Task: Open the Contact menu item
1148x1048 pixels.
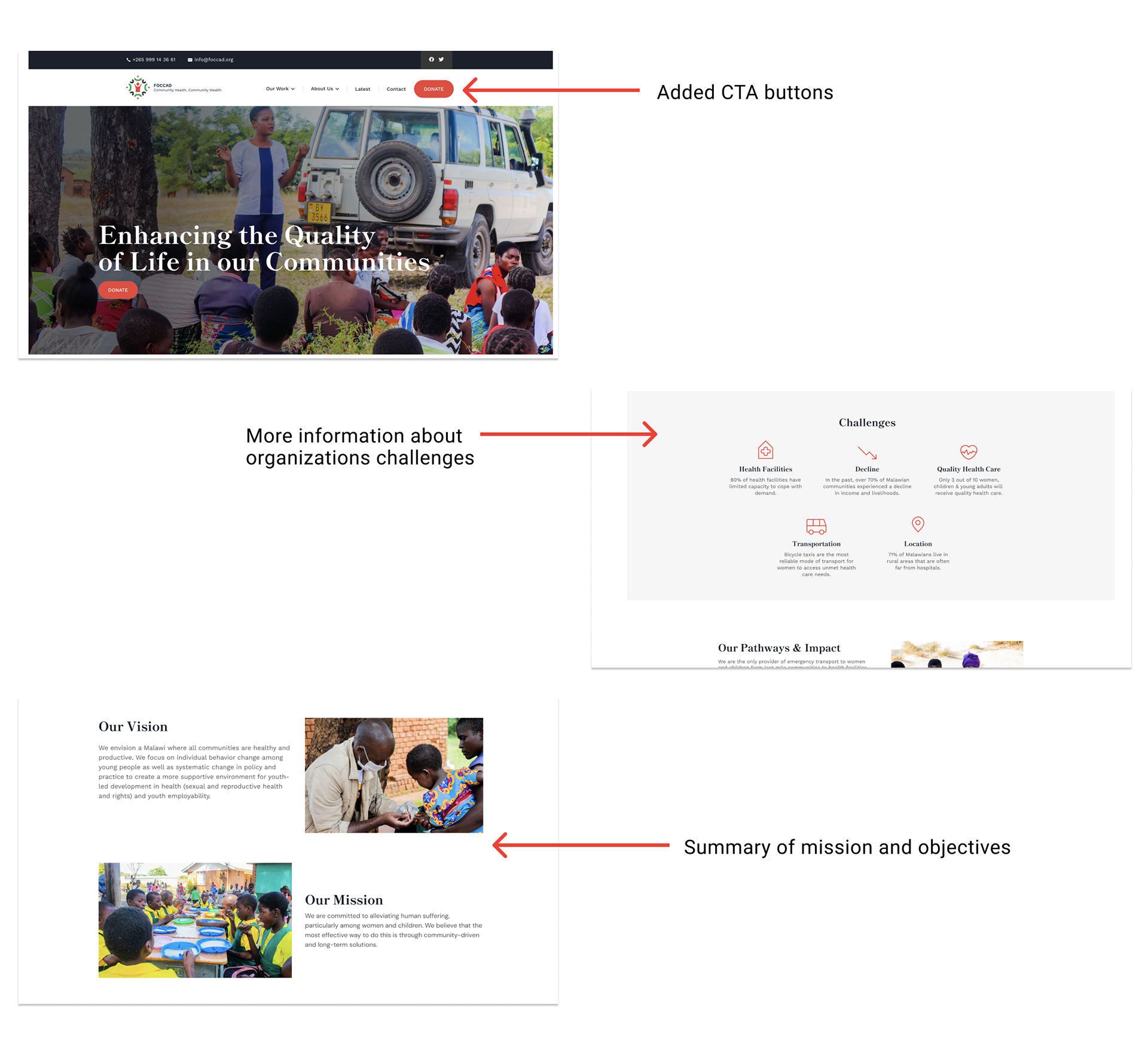Action: click(396, 89)
